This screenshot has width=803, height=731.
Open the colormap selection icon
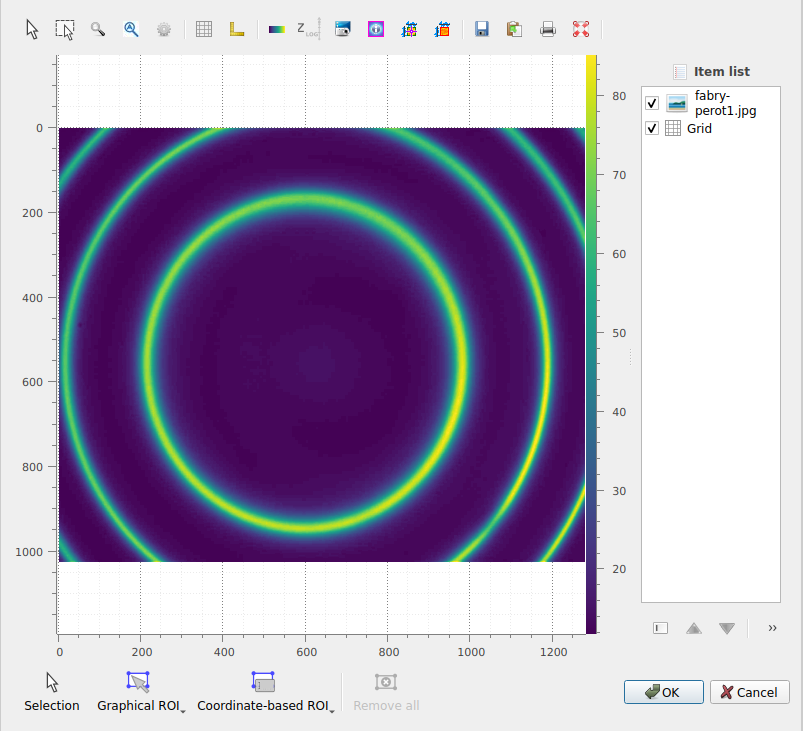[x=277, y=29]
